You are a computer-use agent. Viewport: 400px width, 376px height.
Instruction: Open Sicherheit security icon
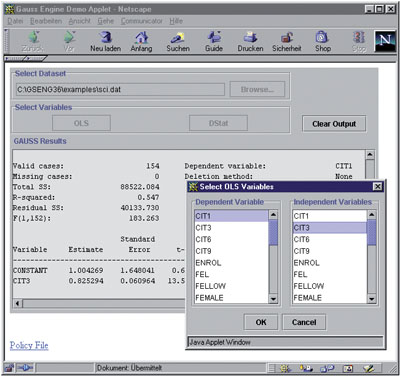pos(286,37)
